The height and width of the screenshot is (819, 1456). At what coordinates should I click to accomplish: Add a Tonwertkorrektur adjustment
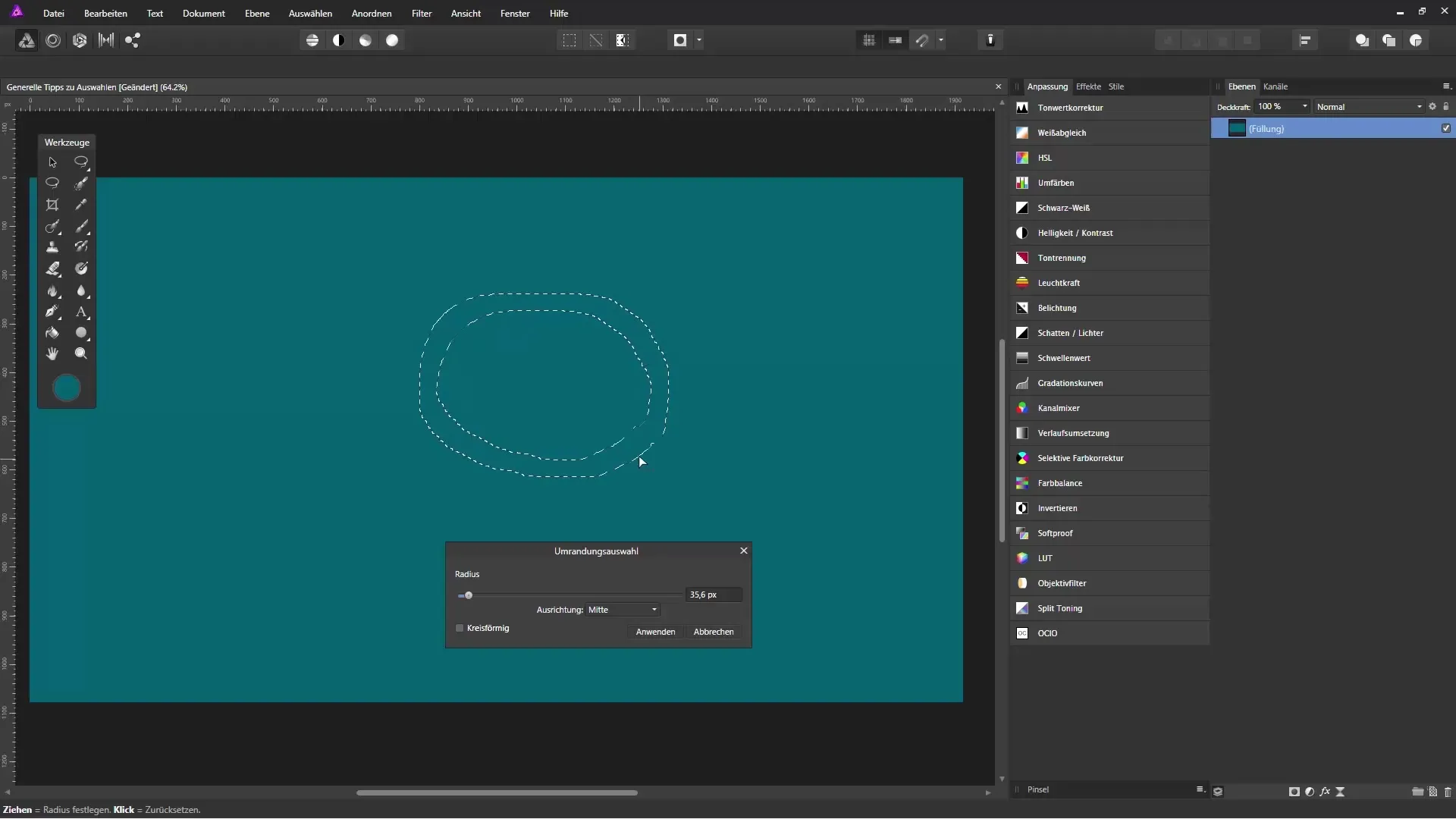(x=1109, y=108)
